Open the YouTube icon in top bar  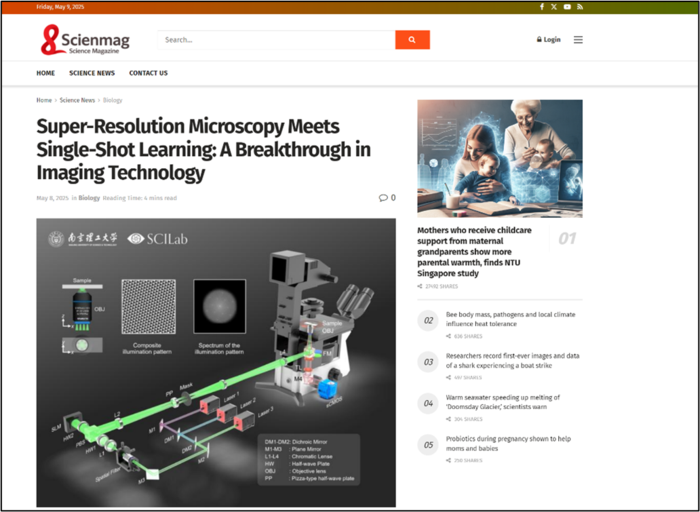567,7
